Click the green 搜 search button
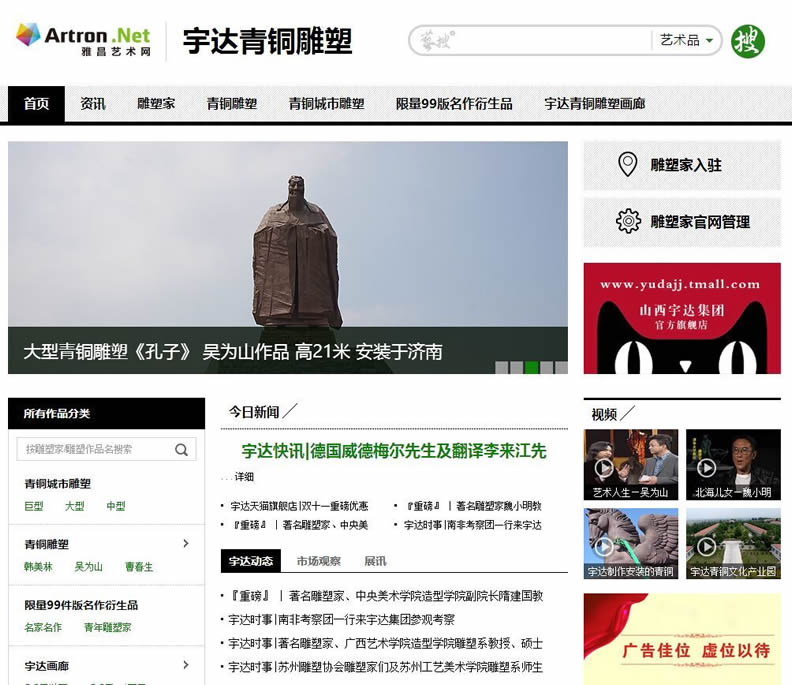Screen dimensions: 792x685 coord(747,41)
